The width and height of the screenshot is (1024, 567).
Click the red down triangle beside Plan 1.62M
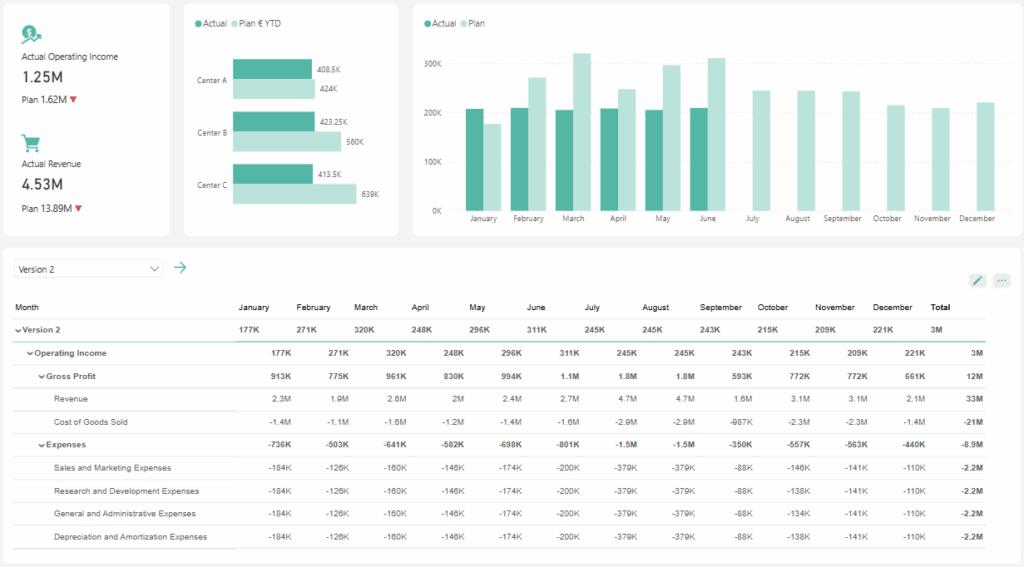pyautogui.click(x=74, y=100)
